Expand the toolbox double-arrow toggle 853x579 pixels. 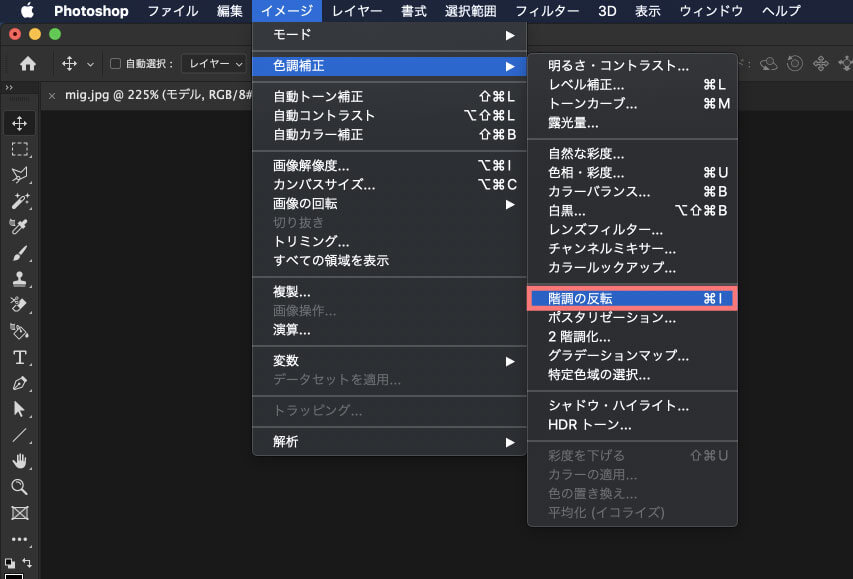pos(9,88)
